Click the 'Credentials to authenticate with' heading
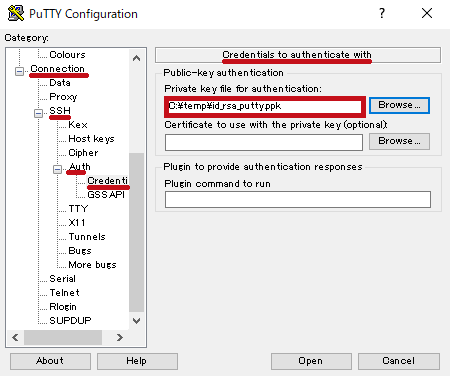 (x=297, y=54)
